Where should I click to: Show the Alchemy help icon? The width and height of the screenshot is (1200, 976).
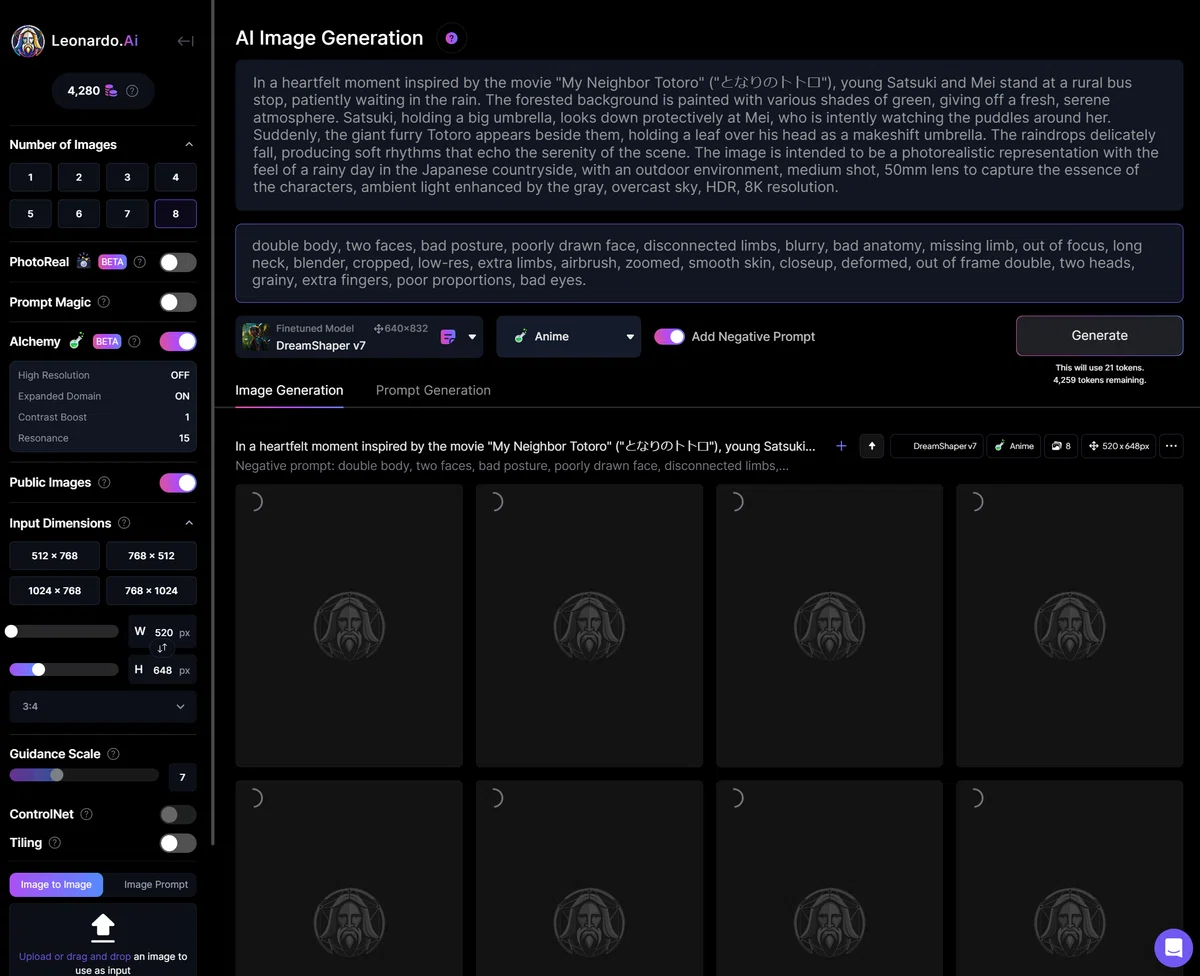(134, 342)
